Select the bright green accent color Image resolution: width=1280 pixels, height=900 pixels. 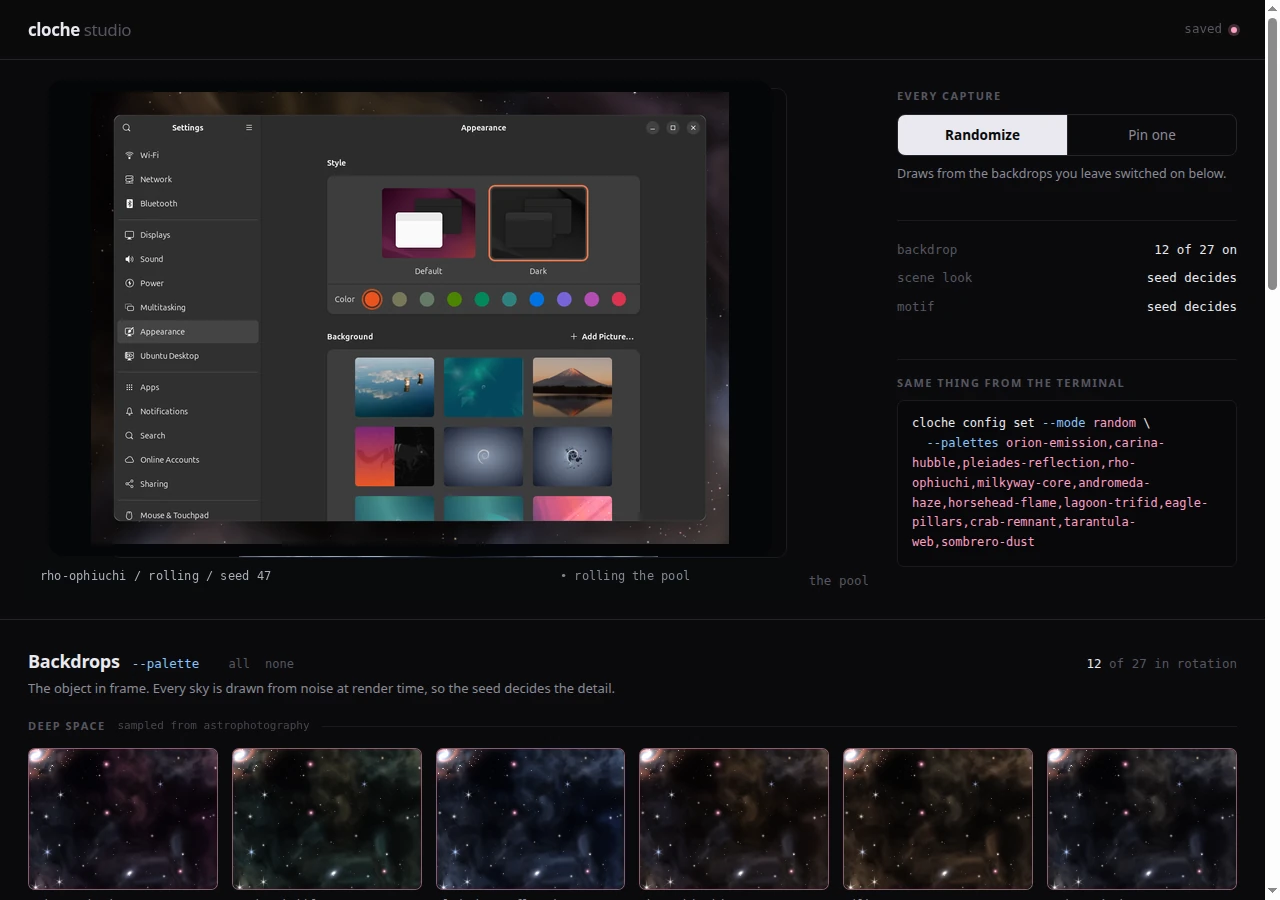[x=454, y=299]
